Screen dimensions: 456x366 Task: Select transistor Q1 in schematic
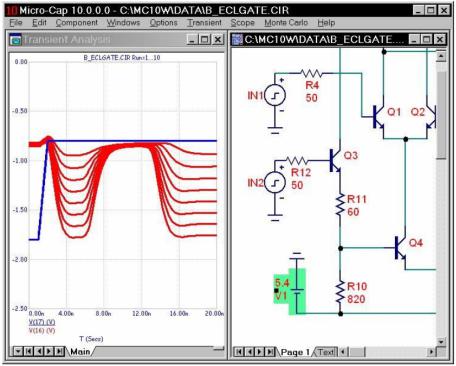pyautogui.click(x=379, y=117)
